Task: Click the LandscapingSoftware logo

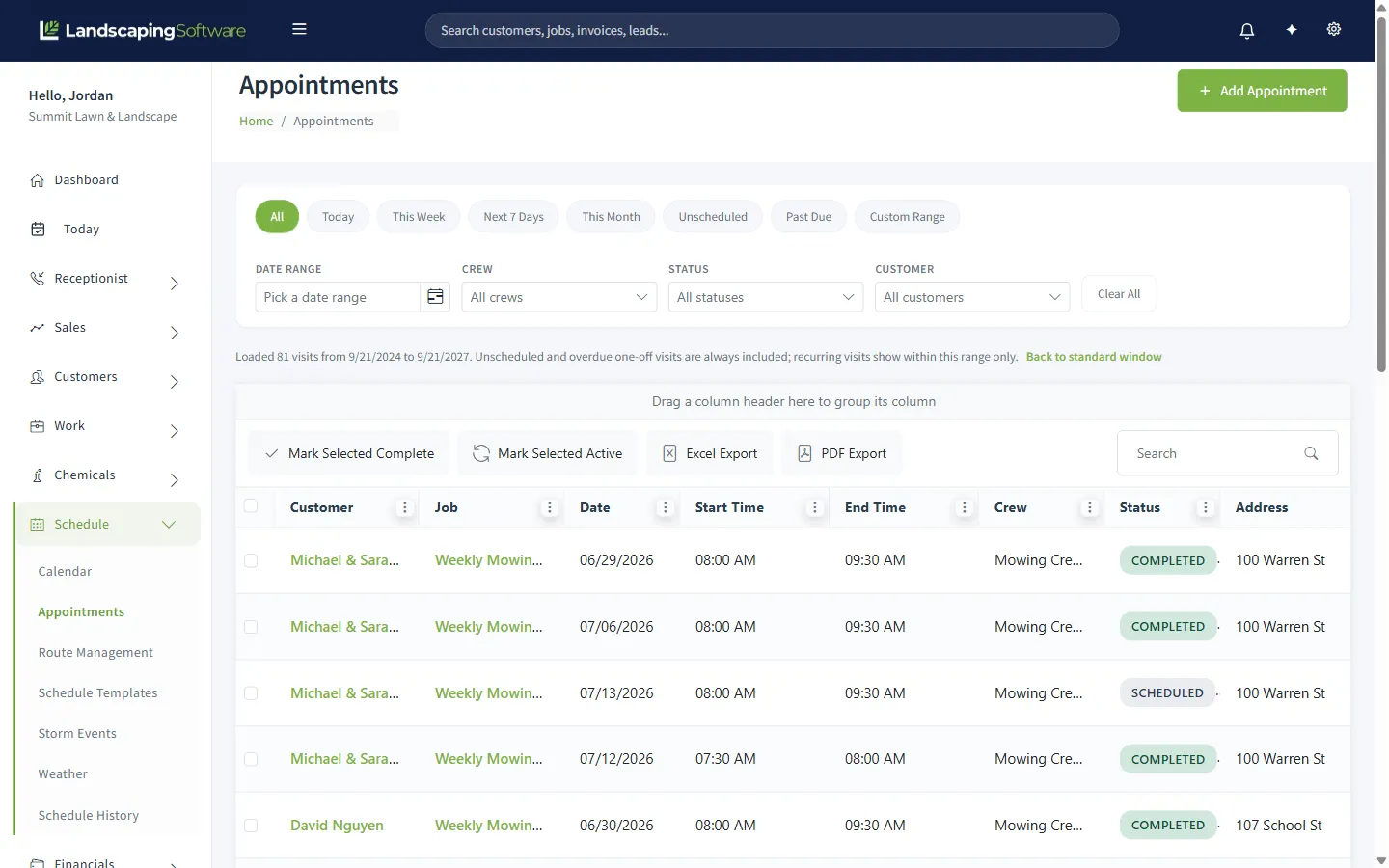Action: tap(143, 30)
